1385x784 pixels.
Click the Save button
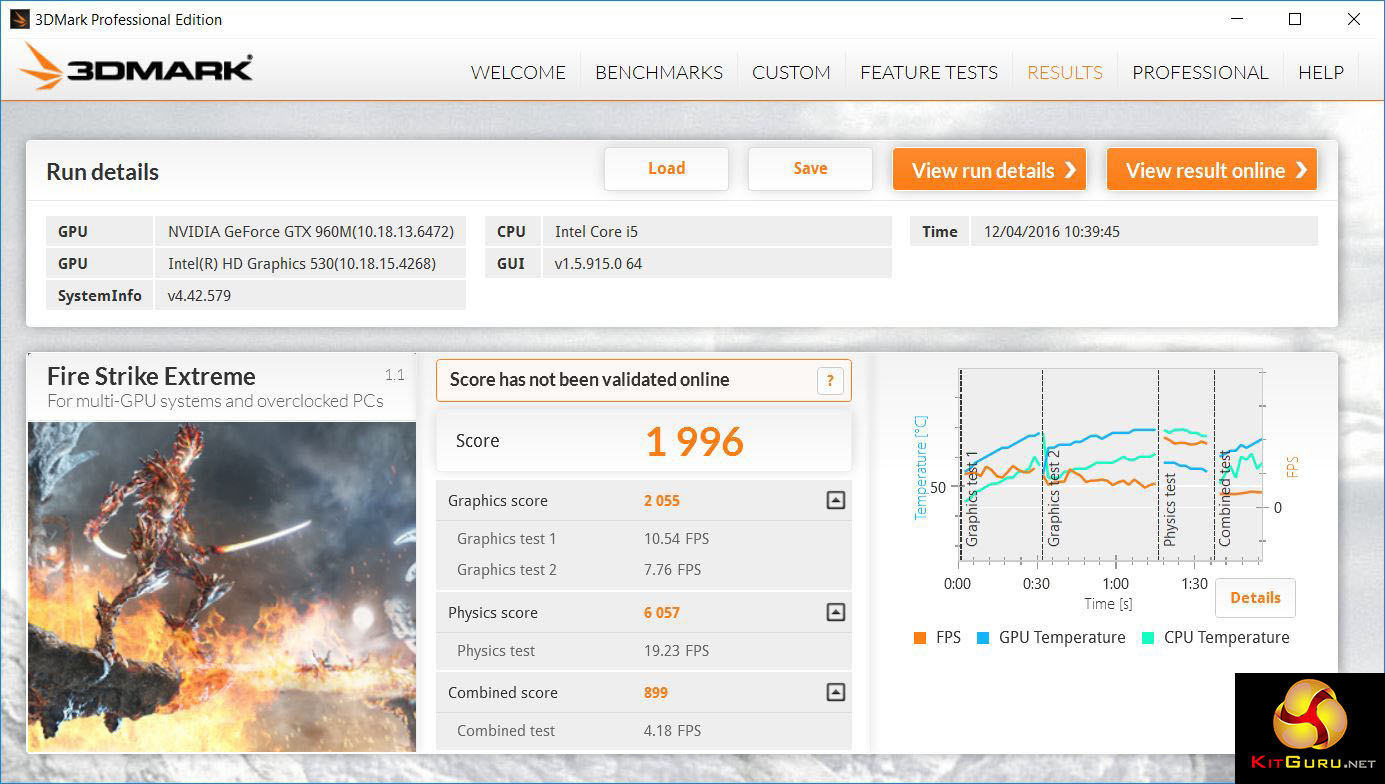click(x=810, y=169)
